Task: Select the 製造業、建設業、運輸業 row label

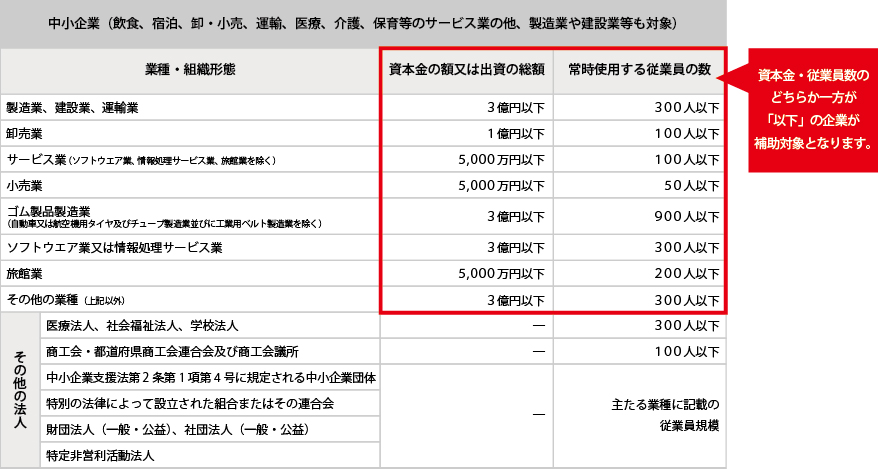Action: pos(73,107)
